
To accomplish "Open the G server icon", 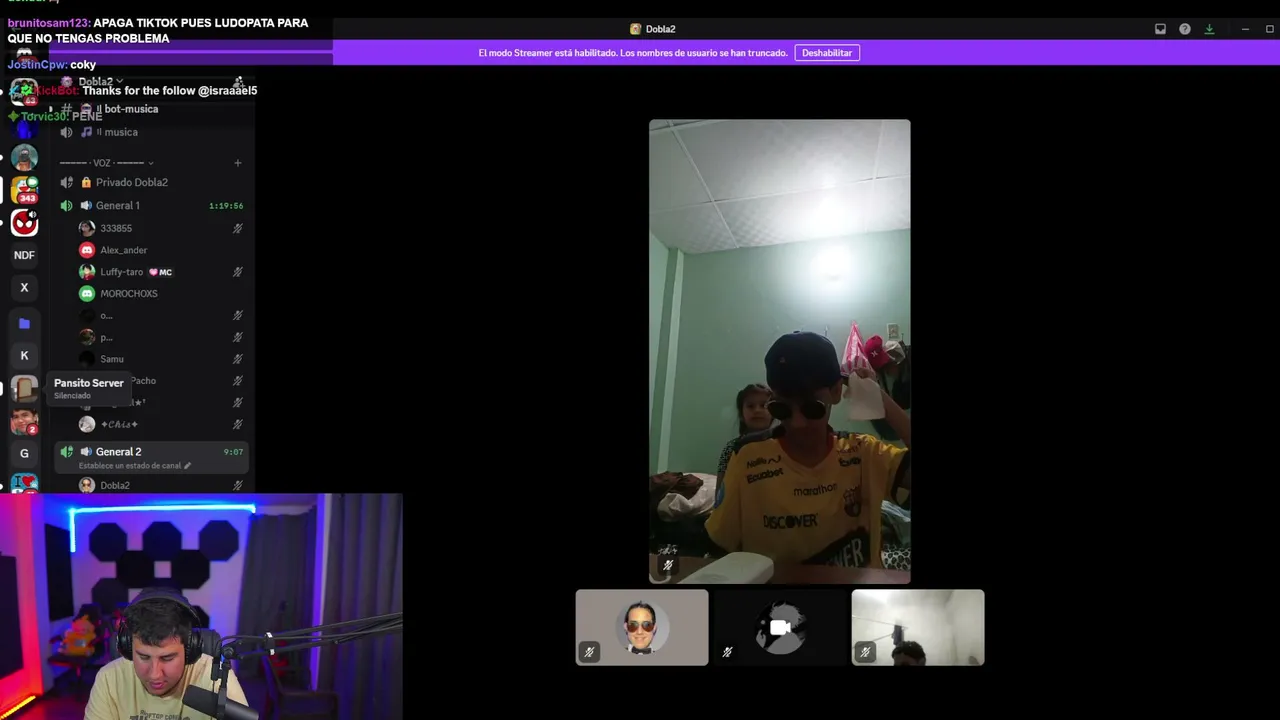I will click(x=24, y=454).
